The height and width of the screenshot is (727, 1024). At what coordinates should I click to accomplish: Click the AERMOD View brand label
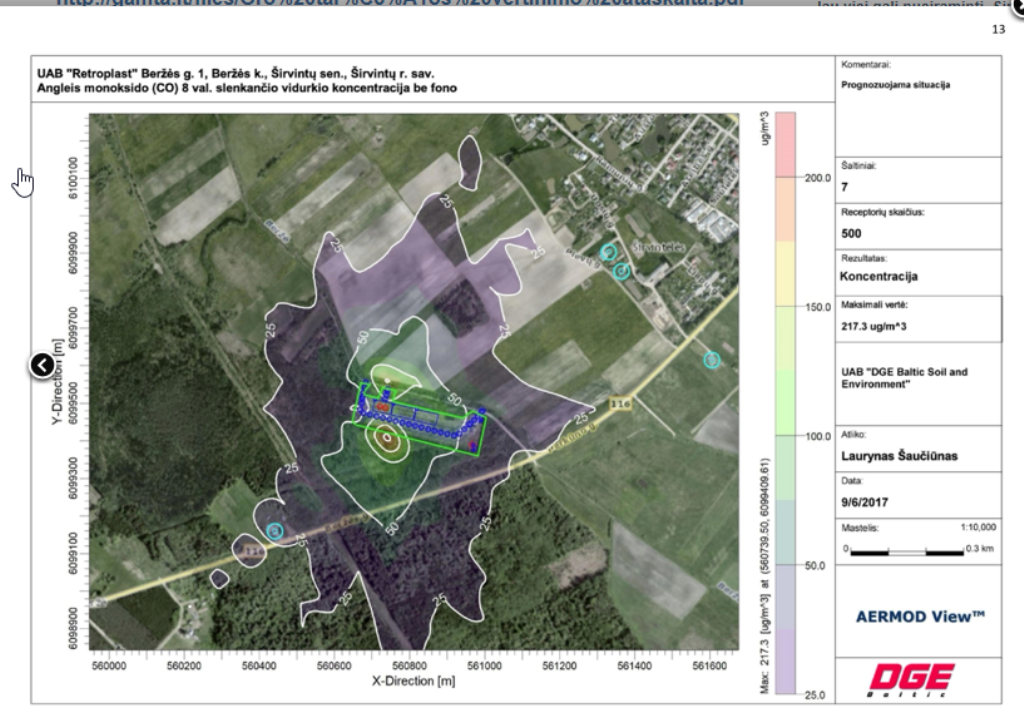tap(920, 616)
